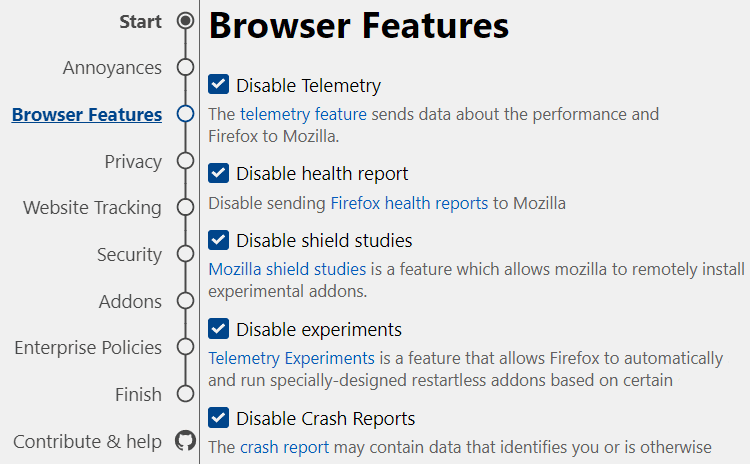Uncheck the Disable experiments checkbox
750x464 pixels.
pyautogui.click(x=219, y=329)
